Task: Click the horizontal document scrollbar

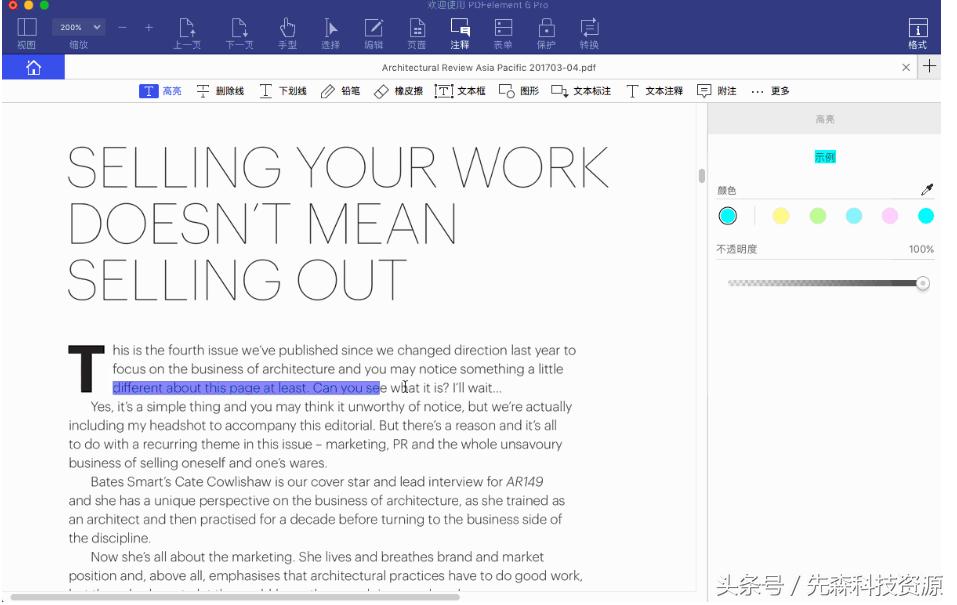Action: click(x=235, y=597)
